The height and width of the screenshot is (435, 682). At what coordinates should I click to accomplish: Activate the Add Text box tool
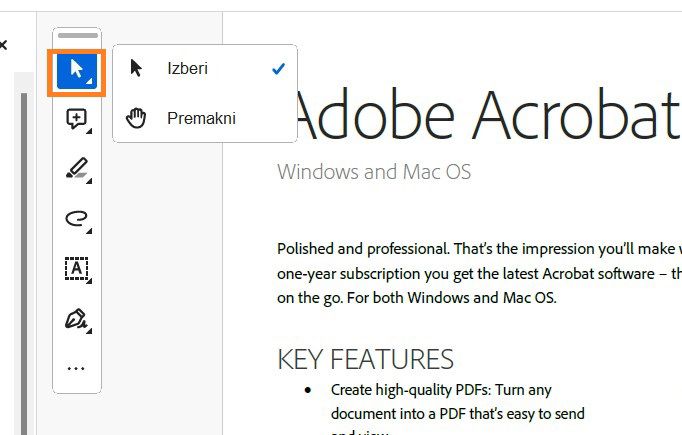76,268
